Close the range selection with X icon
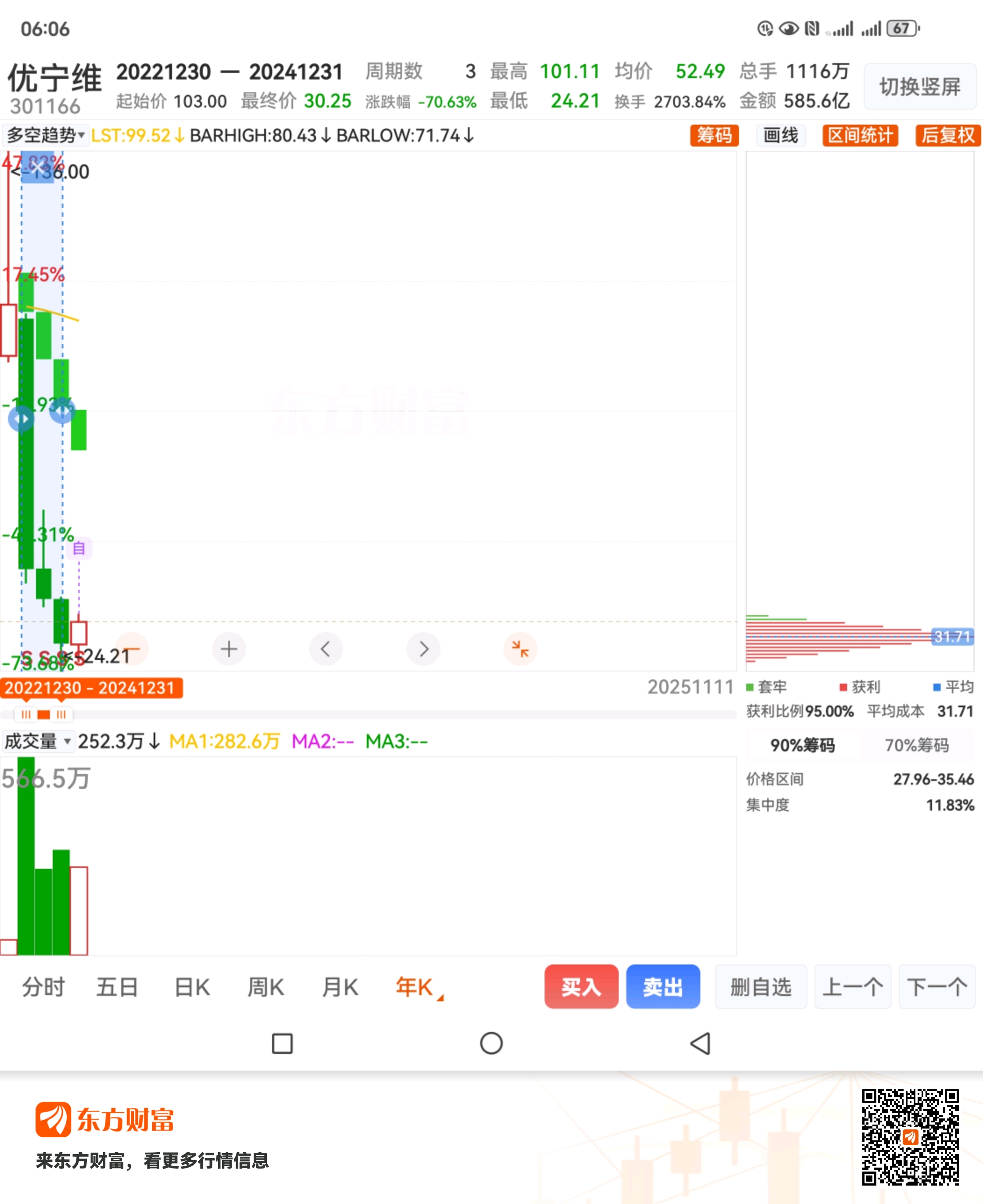The height and width of the screenshot is (1204, 983). point(37,167)
